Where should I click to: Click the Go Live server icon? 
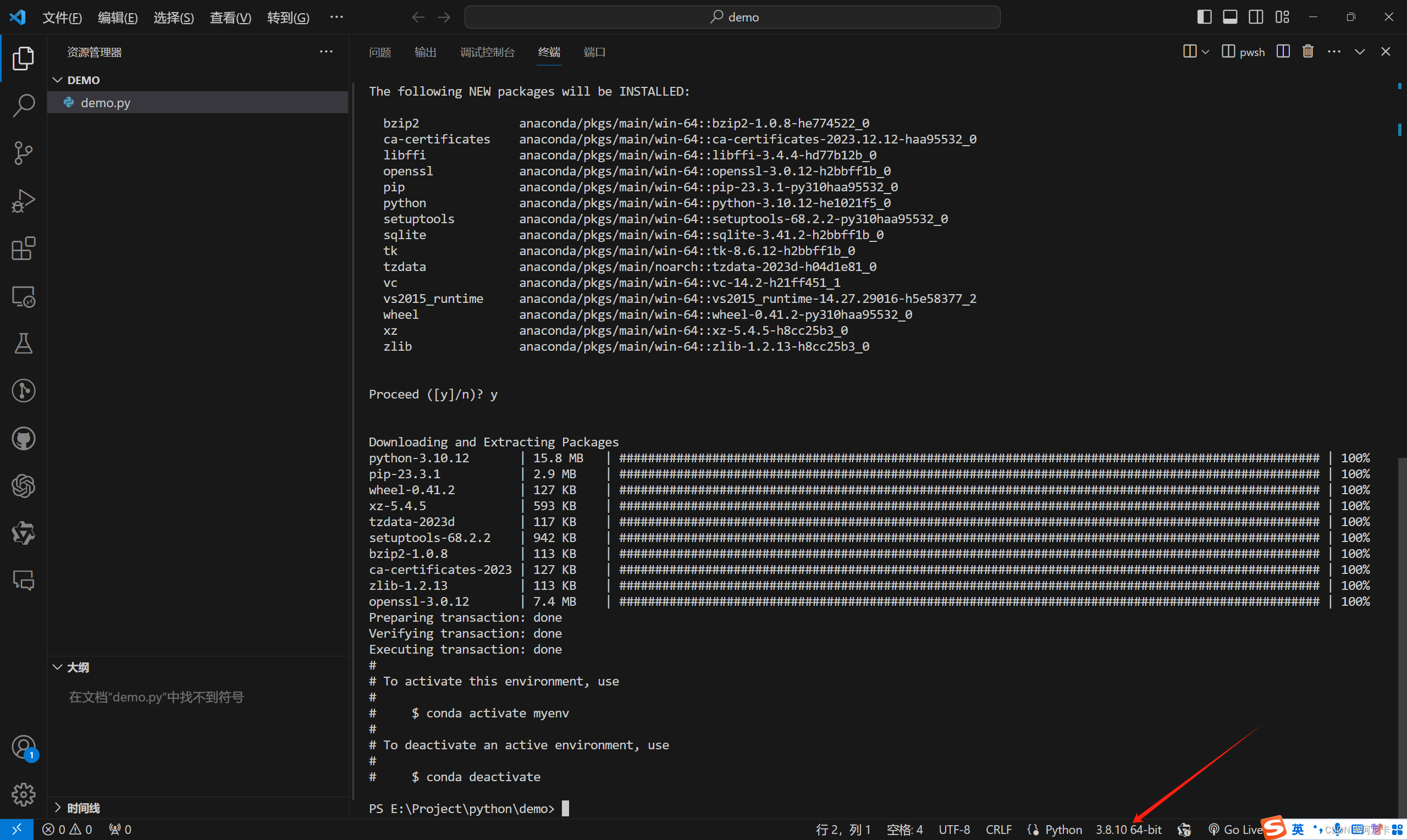(x=1235, y=829)
